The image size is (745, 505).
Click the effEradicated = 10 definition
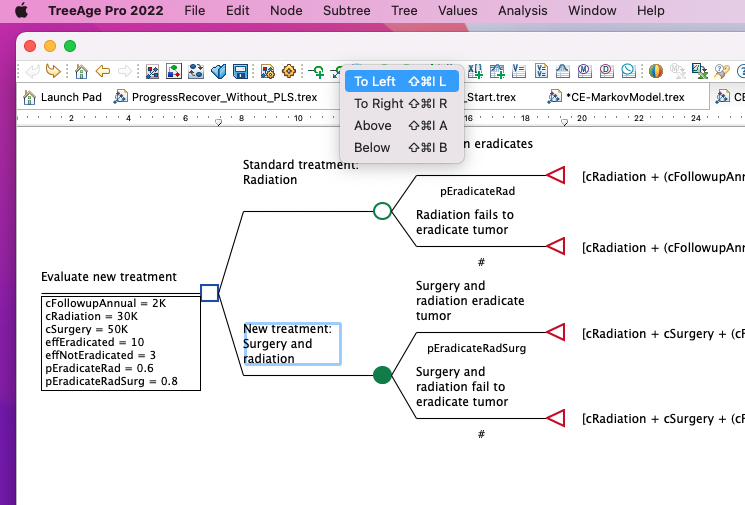point(95,342)
